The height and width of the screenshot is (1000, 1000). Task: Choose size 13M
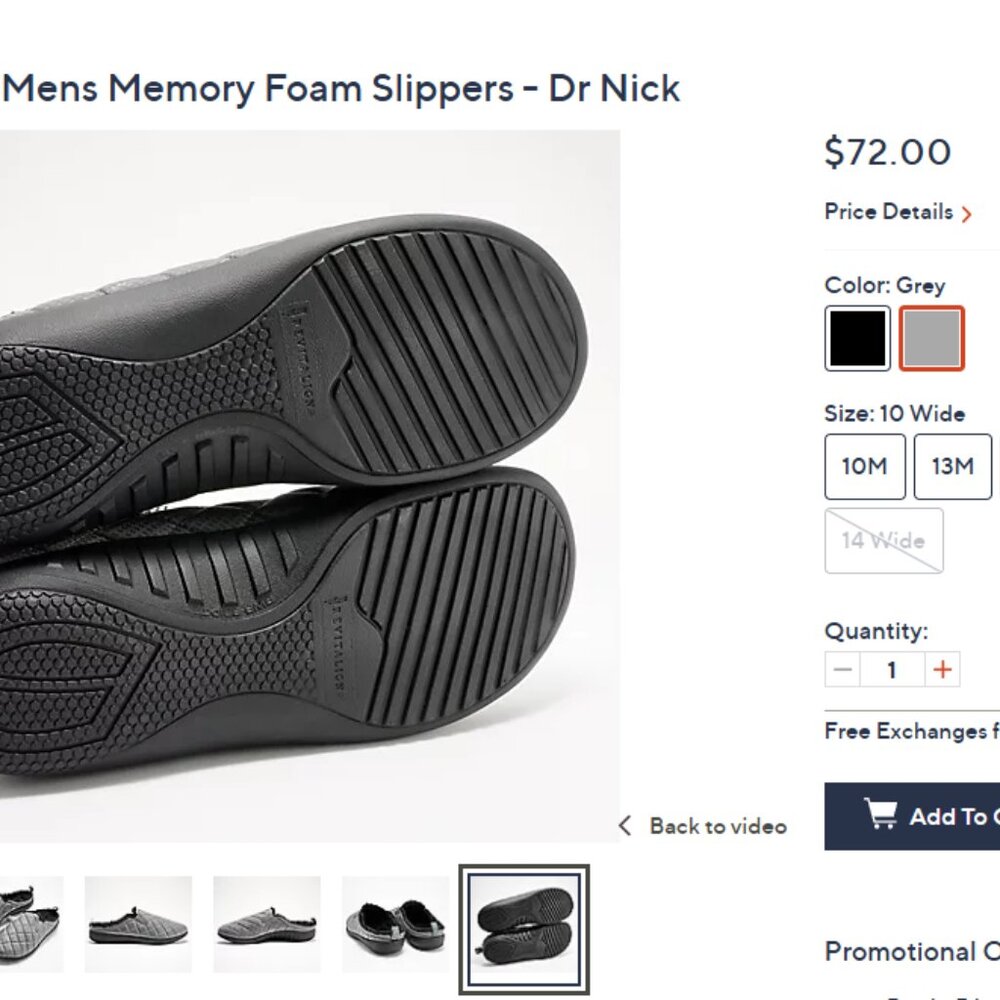pos(953,466)
